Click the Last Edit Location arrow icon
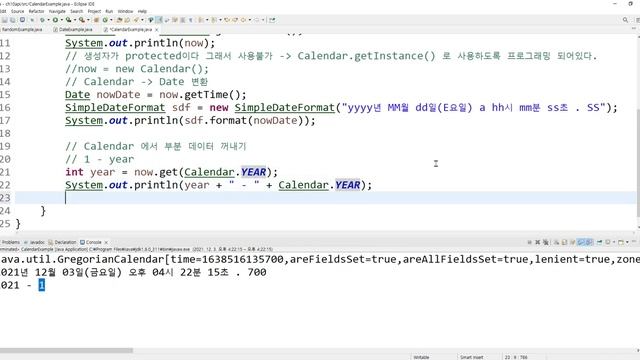Image resolution: width=640 pixels, height=360 pixels. tap(227, 20)
